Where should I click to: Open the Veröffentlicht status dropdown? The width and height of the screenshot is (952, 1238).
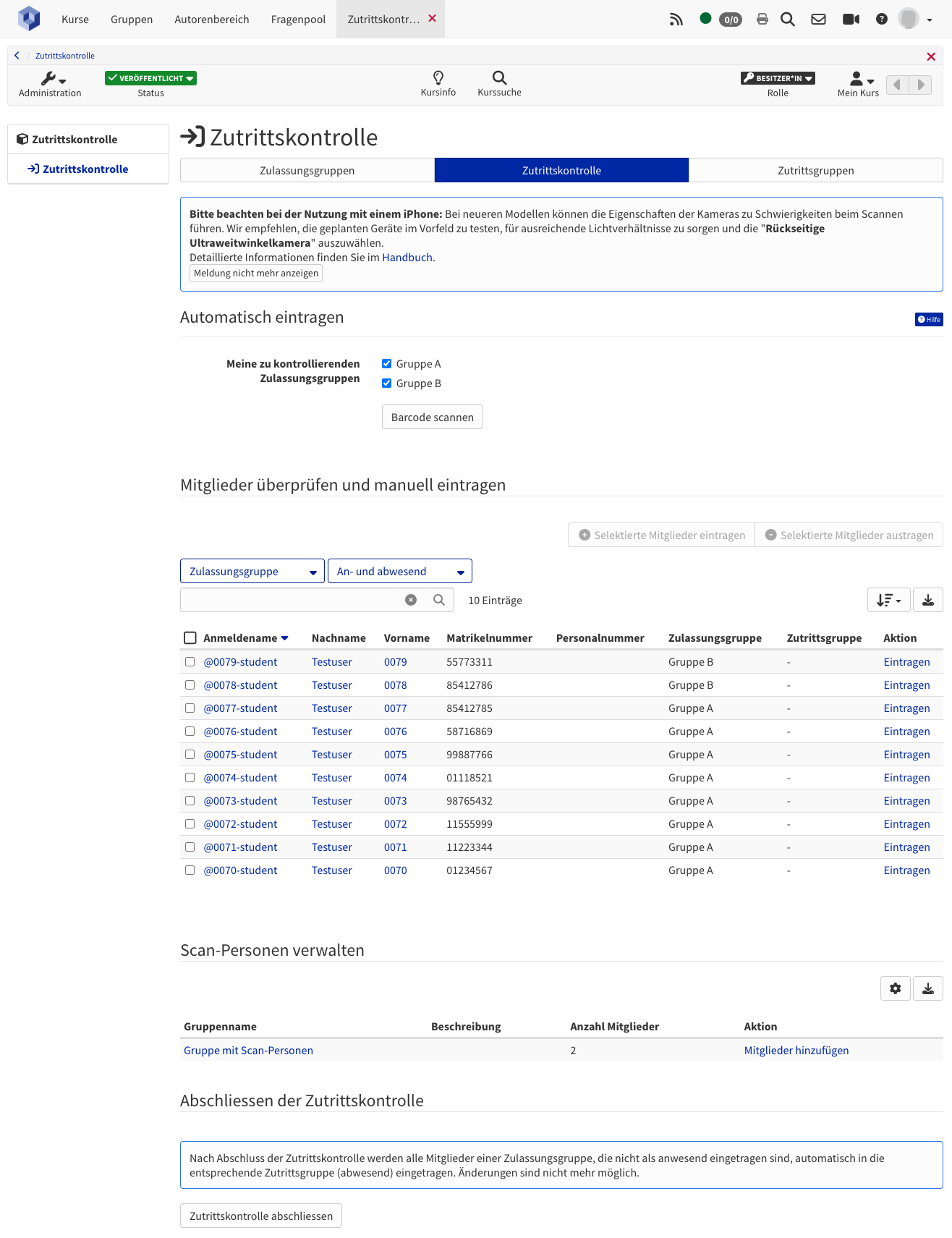[x=150, y=78]
